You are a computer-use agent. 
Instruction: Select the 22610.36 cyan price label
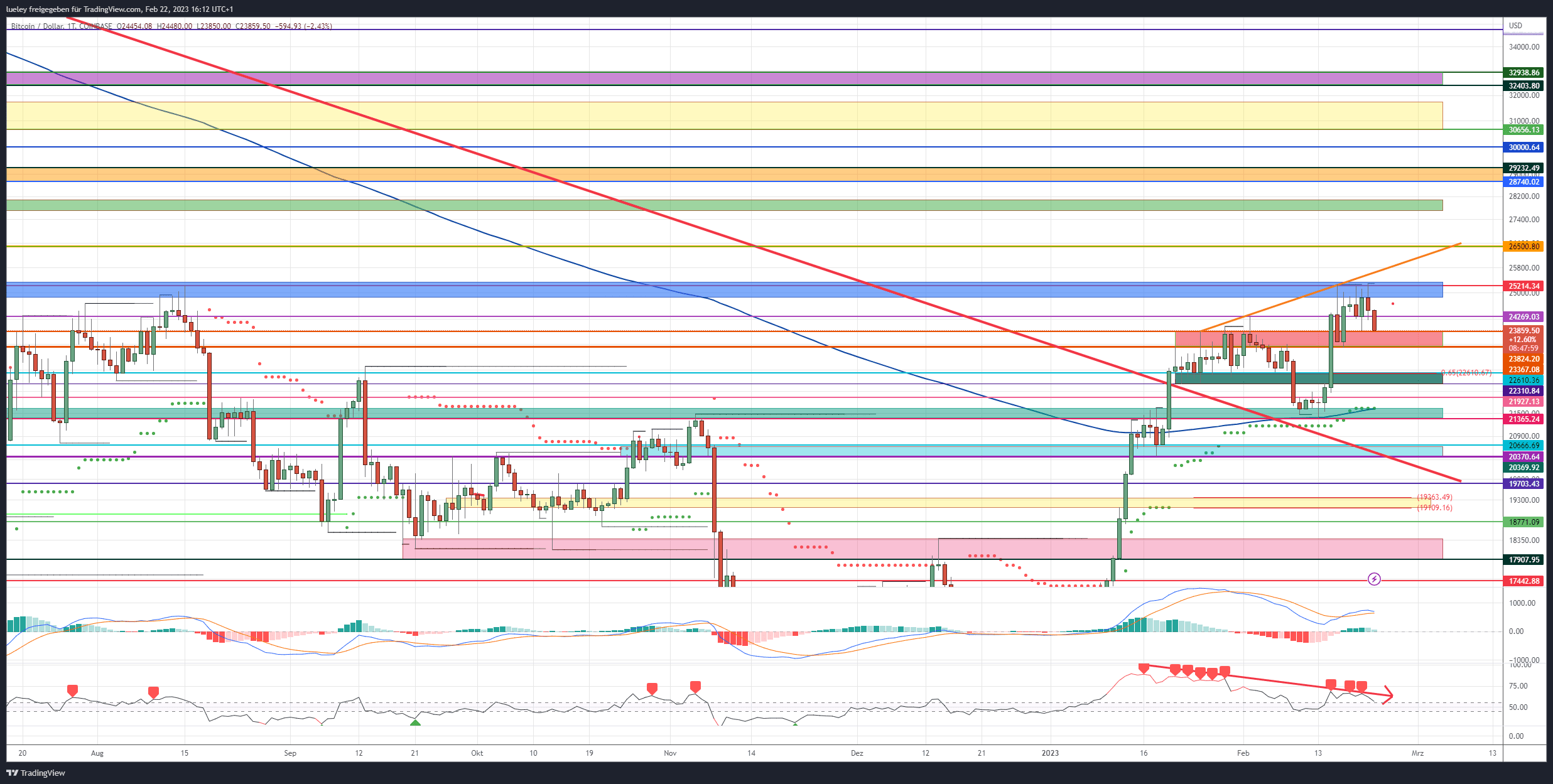[1523, 380]
